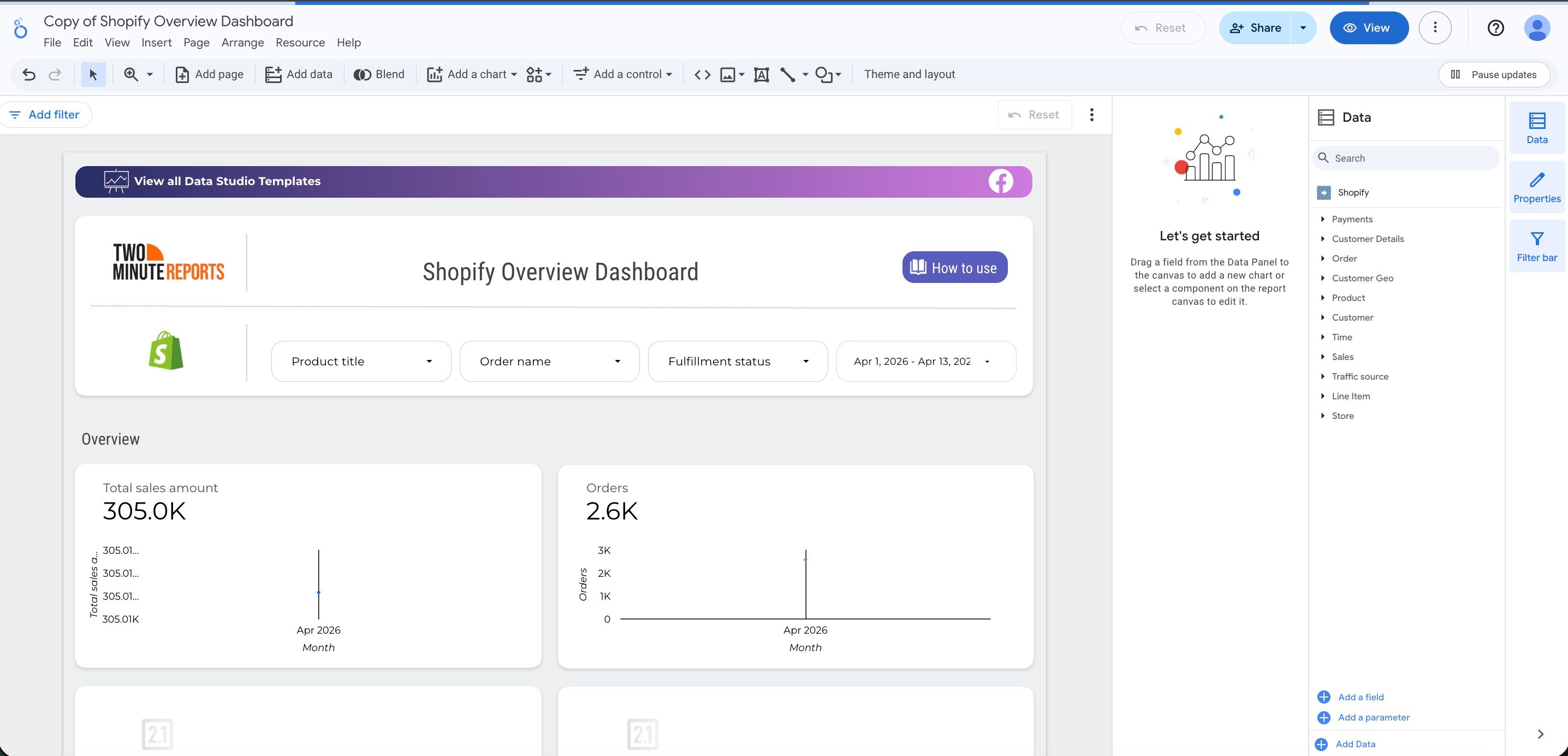Toggle Pause updates
This screenshot has height=756, width=1568.
[1494, 74]
